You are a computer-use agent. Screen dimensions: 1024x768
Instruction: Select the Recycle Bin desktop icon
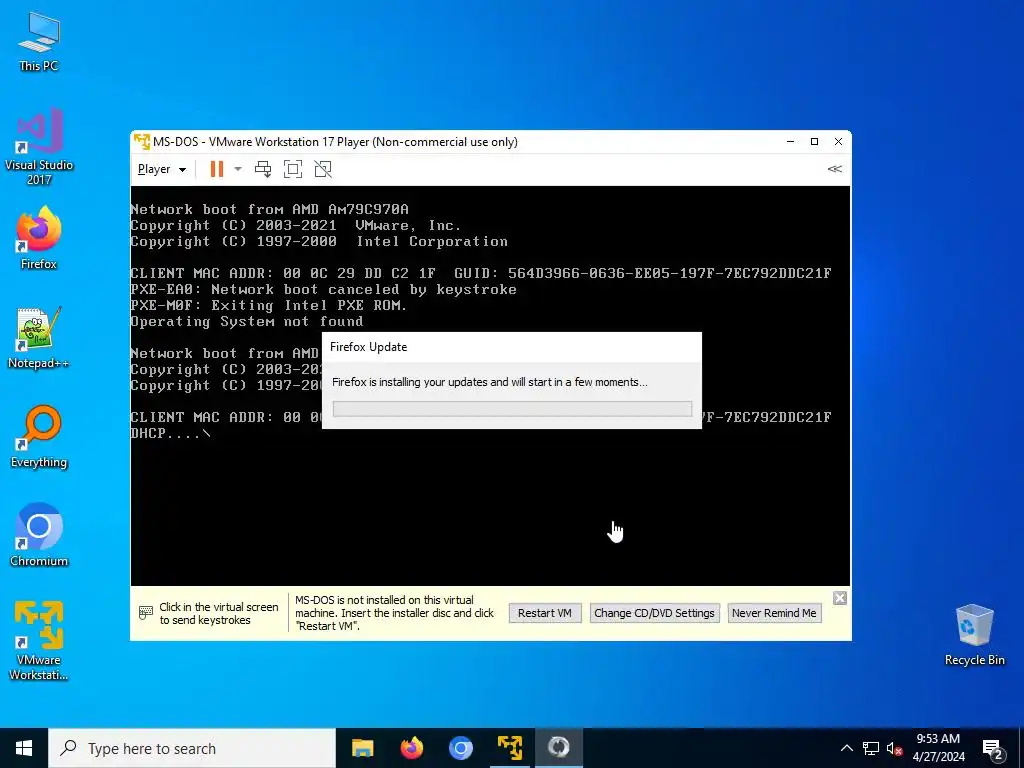[974, 634]
